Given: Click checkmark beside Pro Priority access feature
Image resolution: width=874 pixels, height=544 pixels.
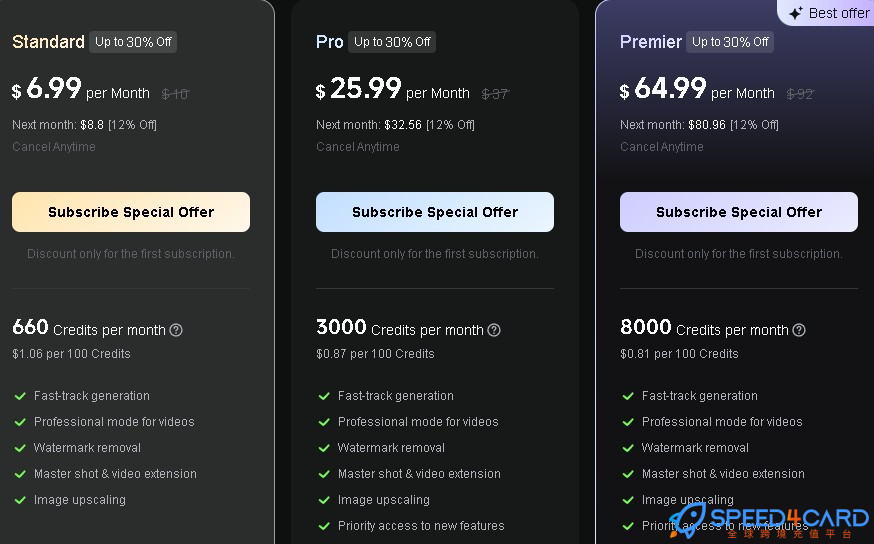Looking at the screenshot, I should point(324,526).
